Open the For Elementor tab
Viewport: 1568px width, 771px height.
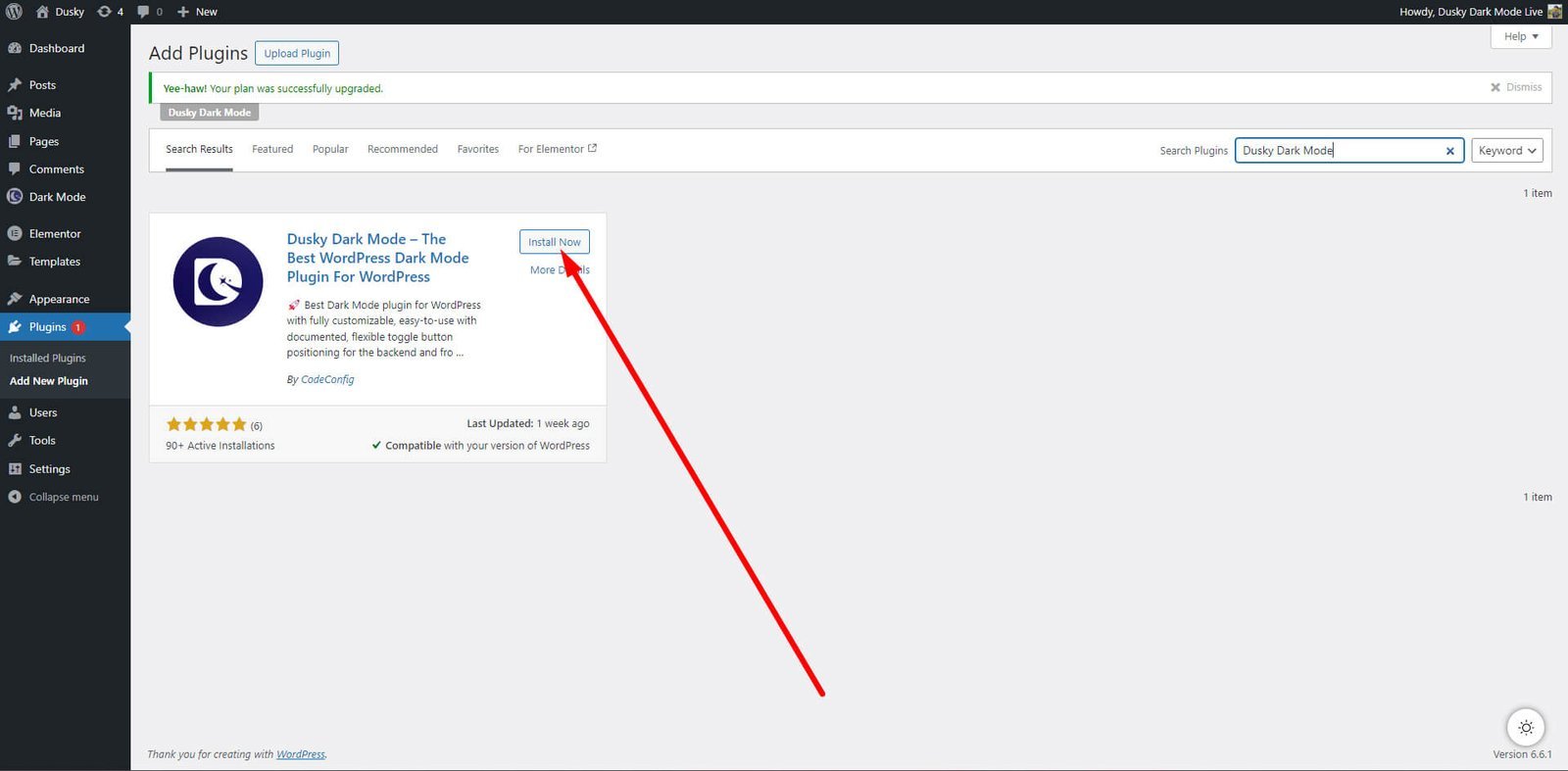point(558,150)
